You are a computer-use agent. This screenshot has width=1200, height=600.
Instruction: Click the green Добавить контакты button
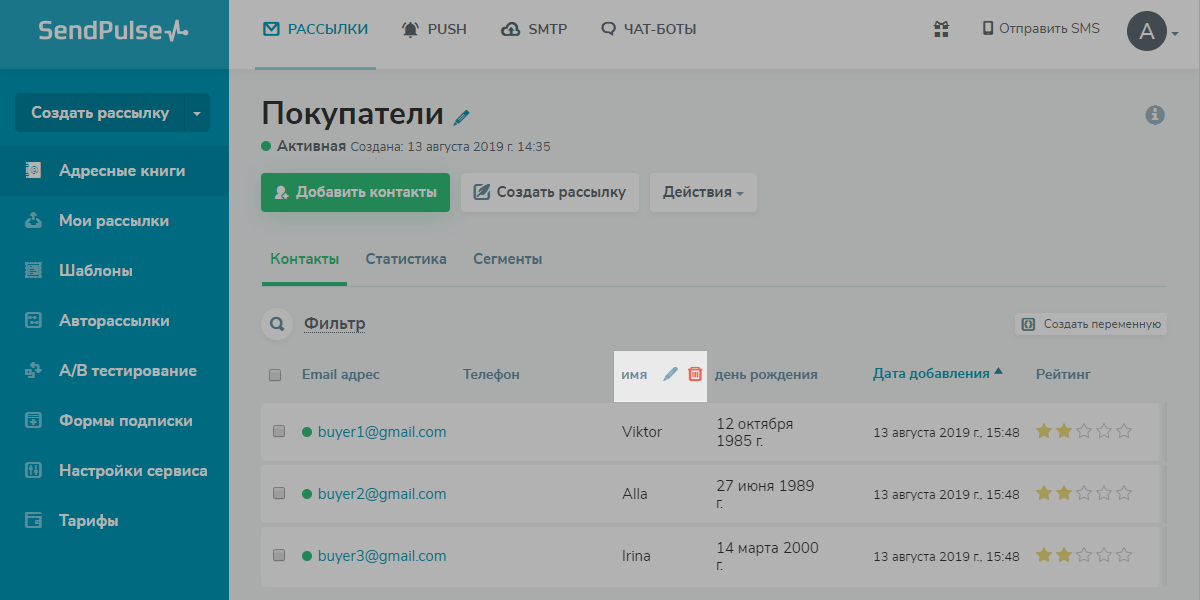[355, 193]
